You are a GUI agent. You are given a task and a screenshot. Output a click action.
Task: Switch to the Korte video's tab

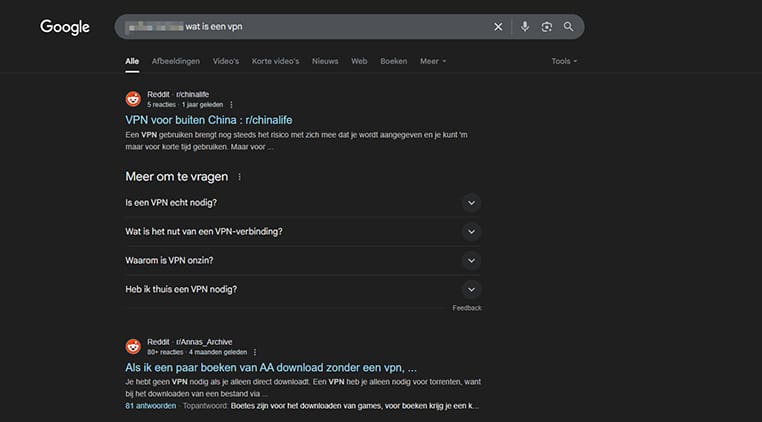point(276,61)
